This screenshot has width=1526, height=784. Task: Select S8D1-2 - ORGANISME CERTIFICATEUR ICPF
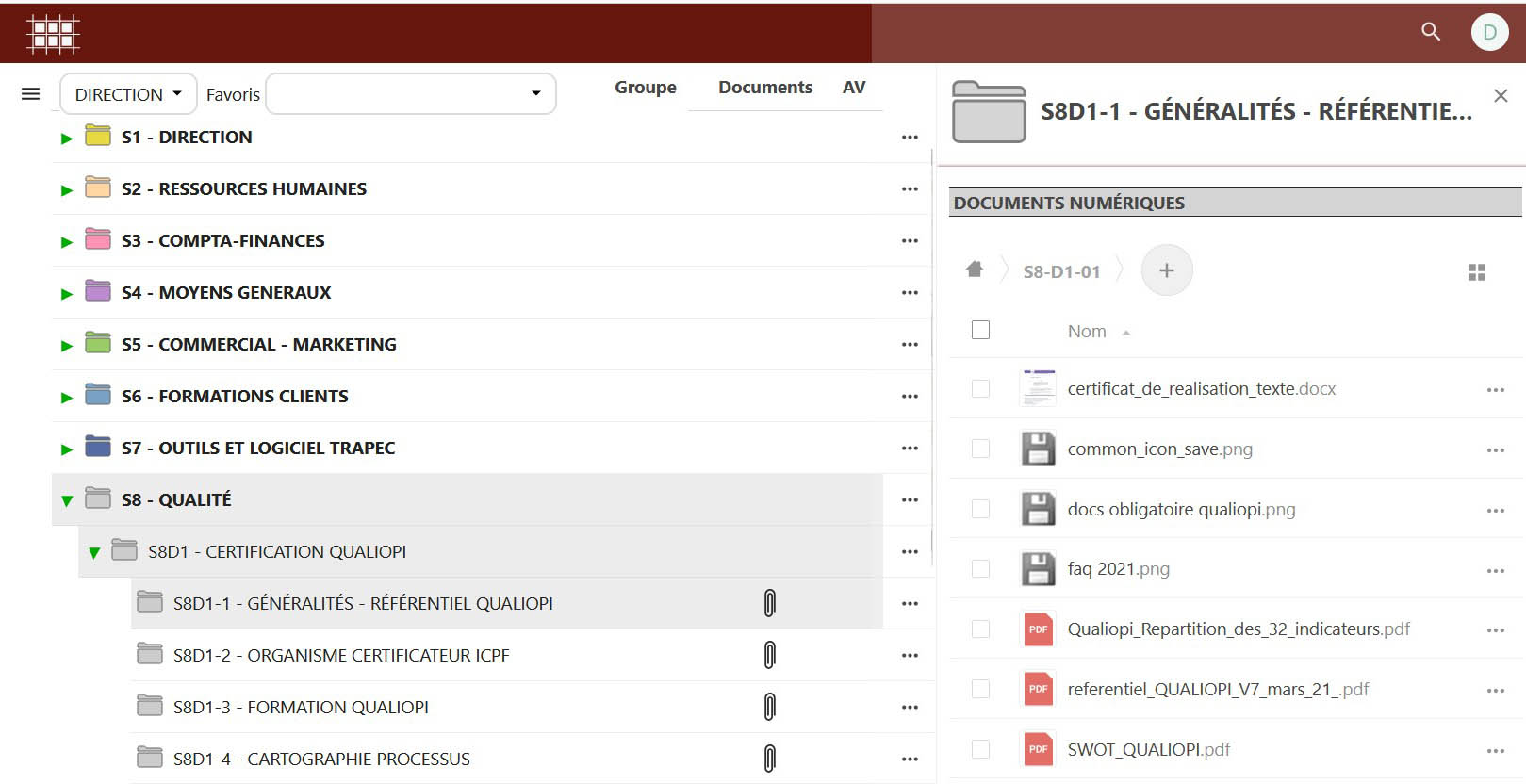(x=341, y=655)
